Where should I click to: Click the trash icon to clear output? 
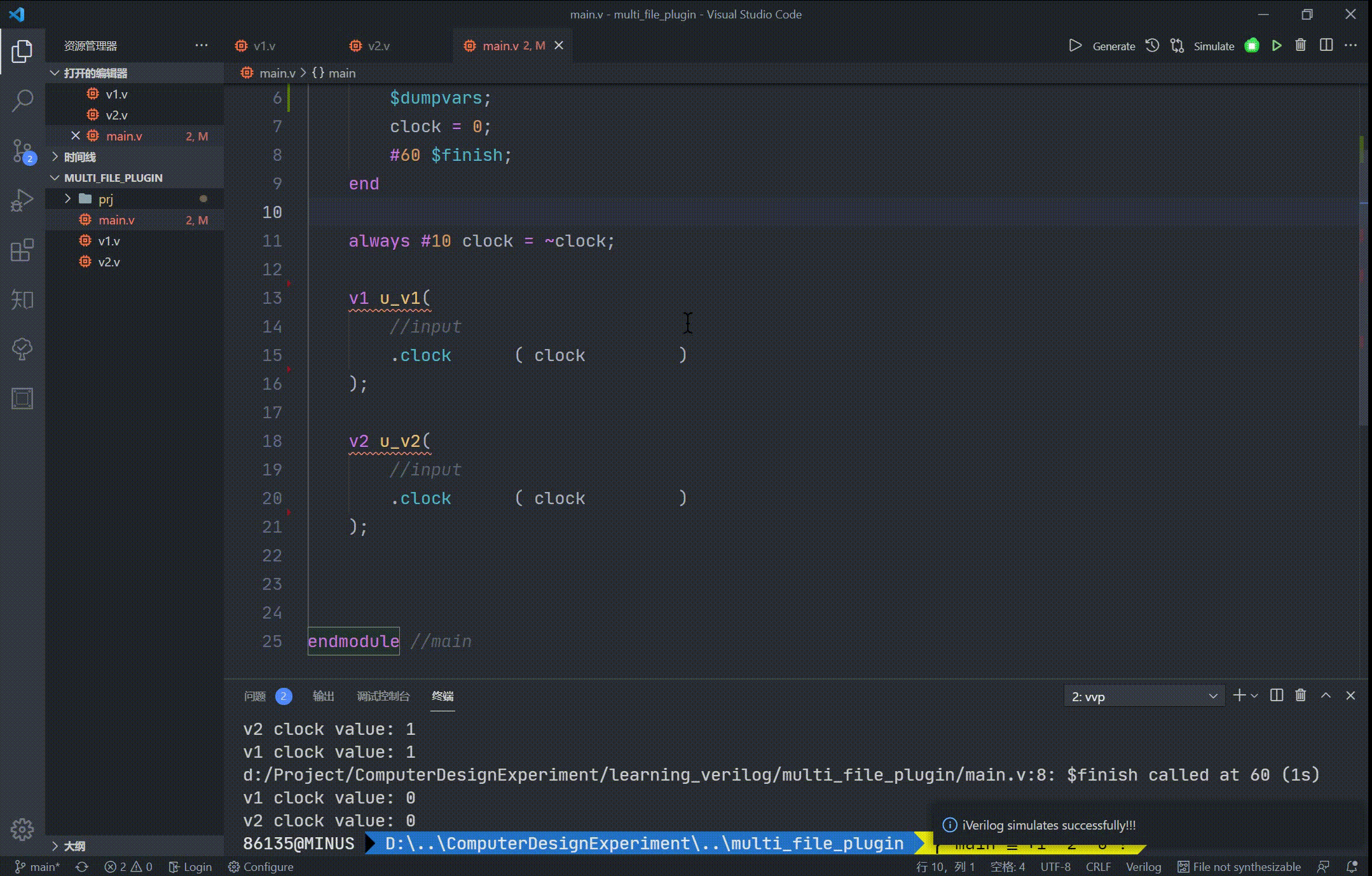tap(1300, 695)
